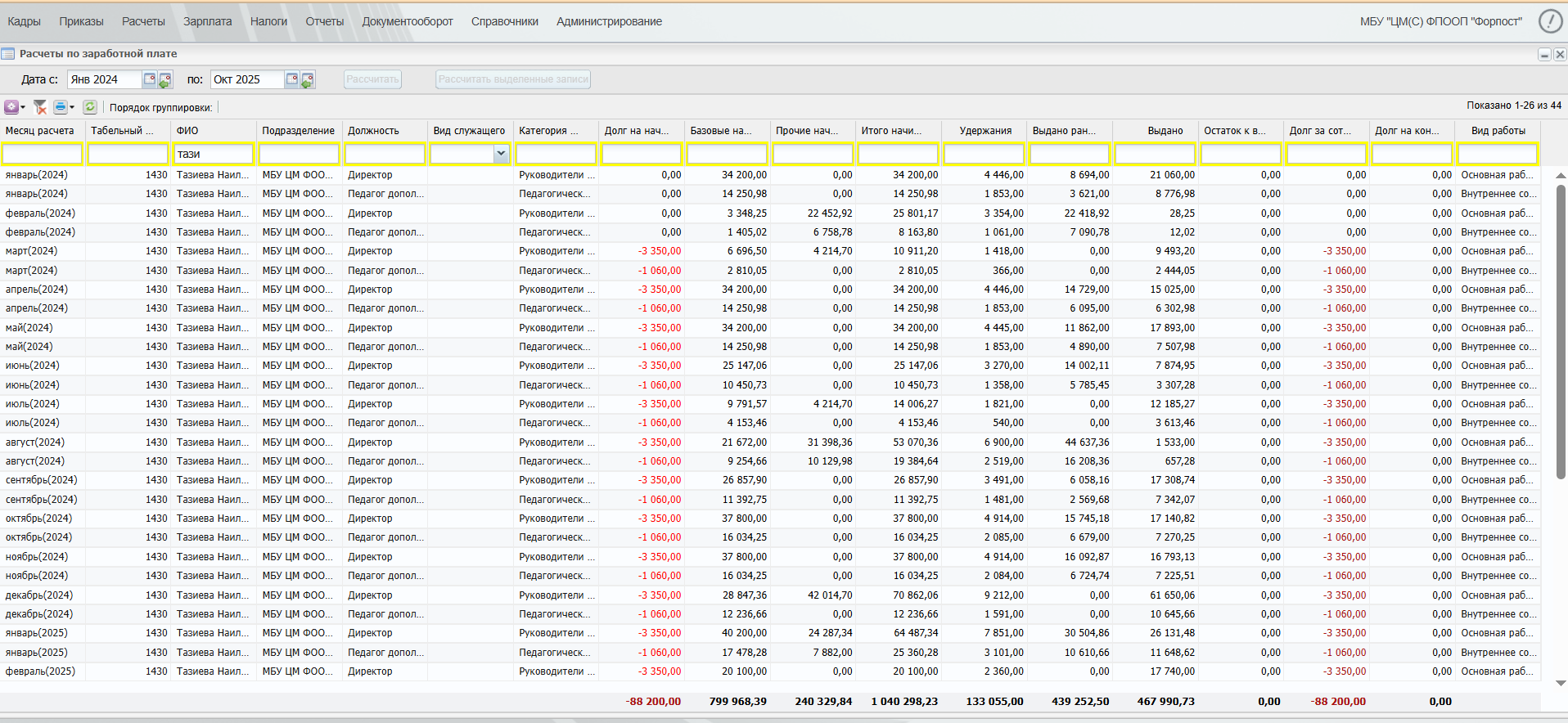Open the calendar picker for the start date
The height and width of the screenshot is (723, 1568).
click(150, 79)
